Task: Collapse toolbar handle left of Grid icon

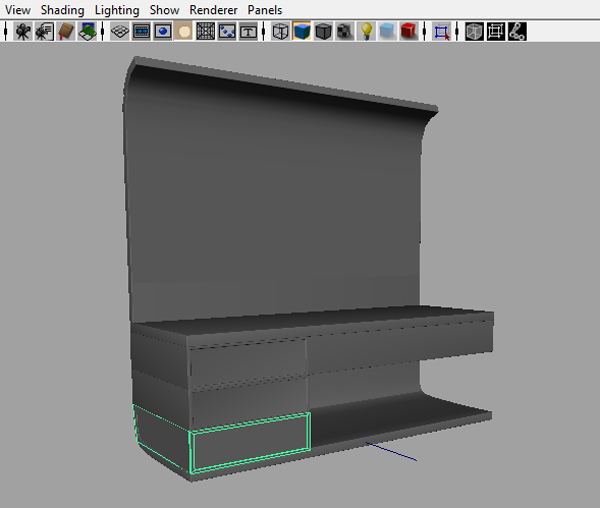Action: (103, 31)
